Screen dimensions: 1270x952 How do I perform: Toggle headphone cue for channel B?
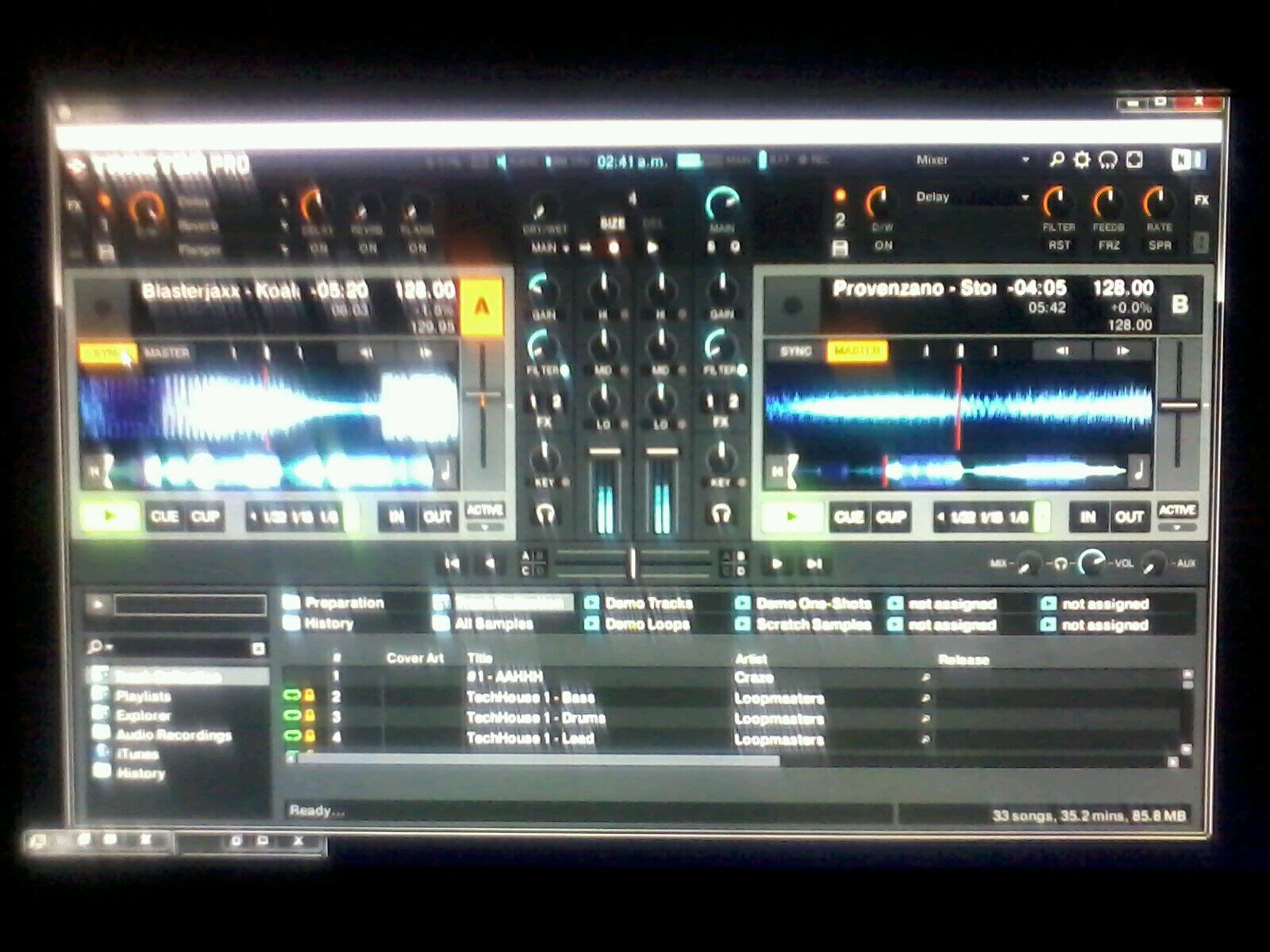pos(721,514)
